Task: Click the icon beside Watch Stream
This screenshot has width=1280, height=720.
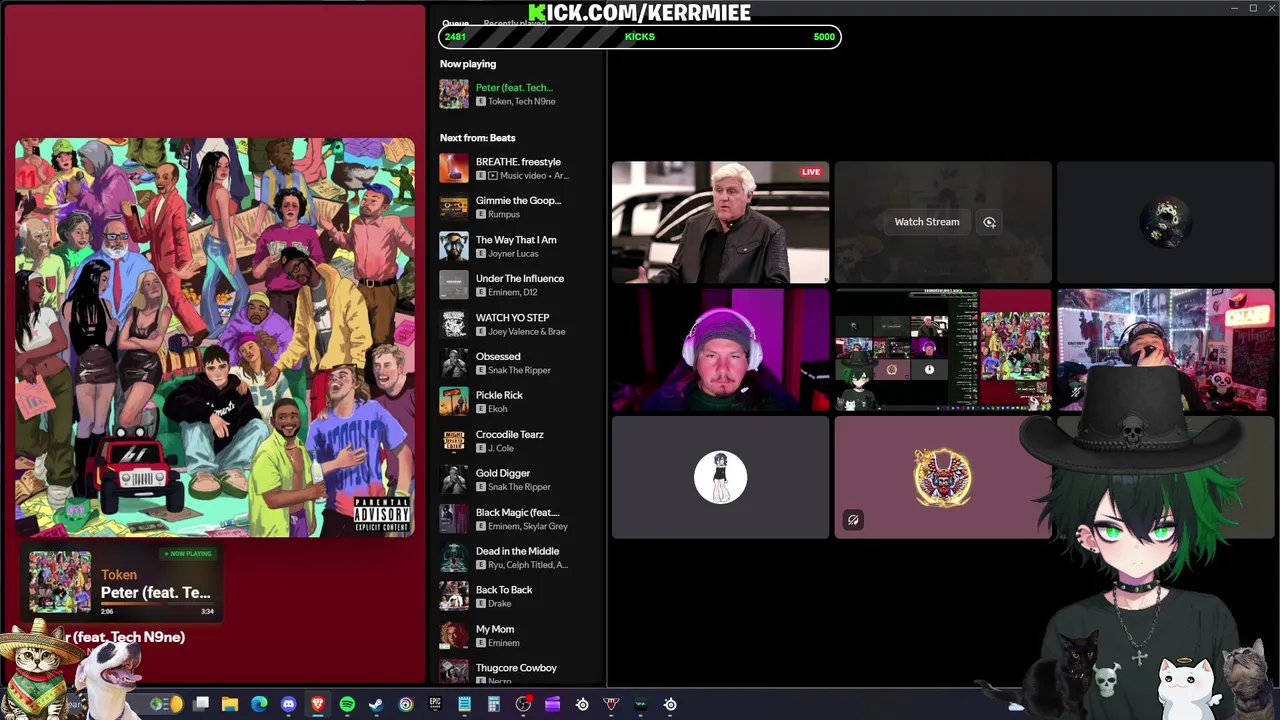Action: (x=989, y=222)
